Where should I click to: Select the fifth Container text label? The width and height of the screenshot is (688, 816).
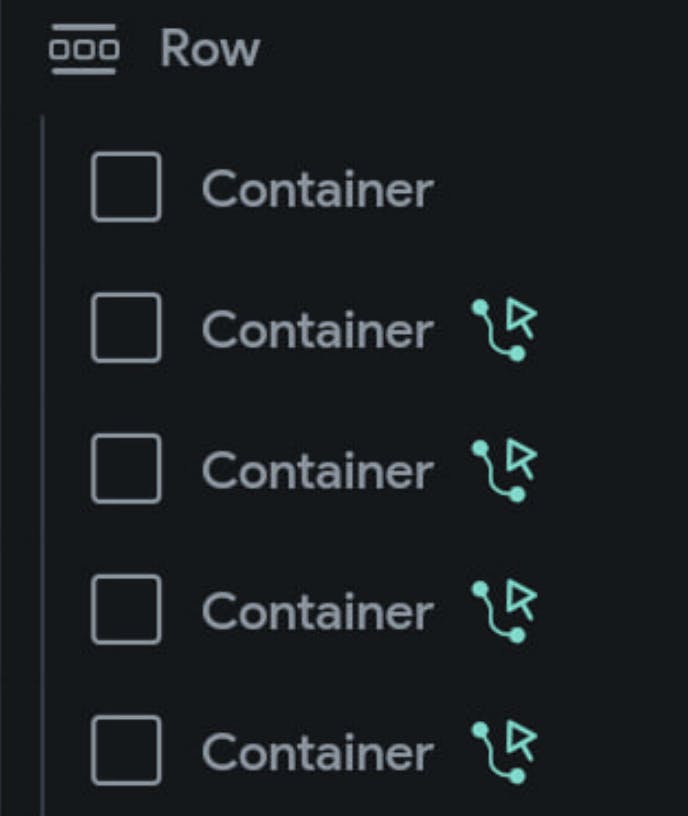click(x=317, y=753)
